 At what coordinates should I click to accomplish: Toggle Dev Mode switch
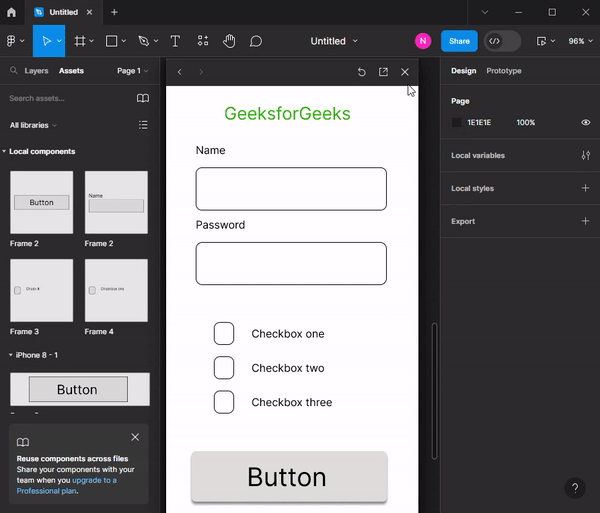(502, 41)
